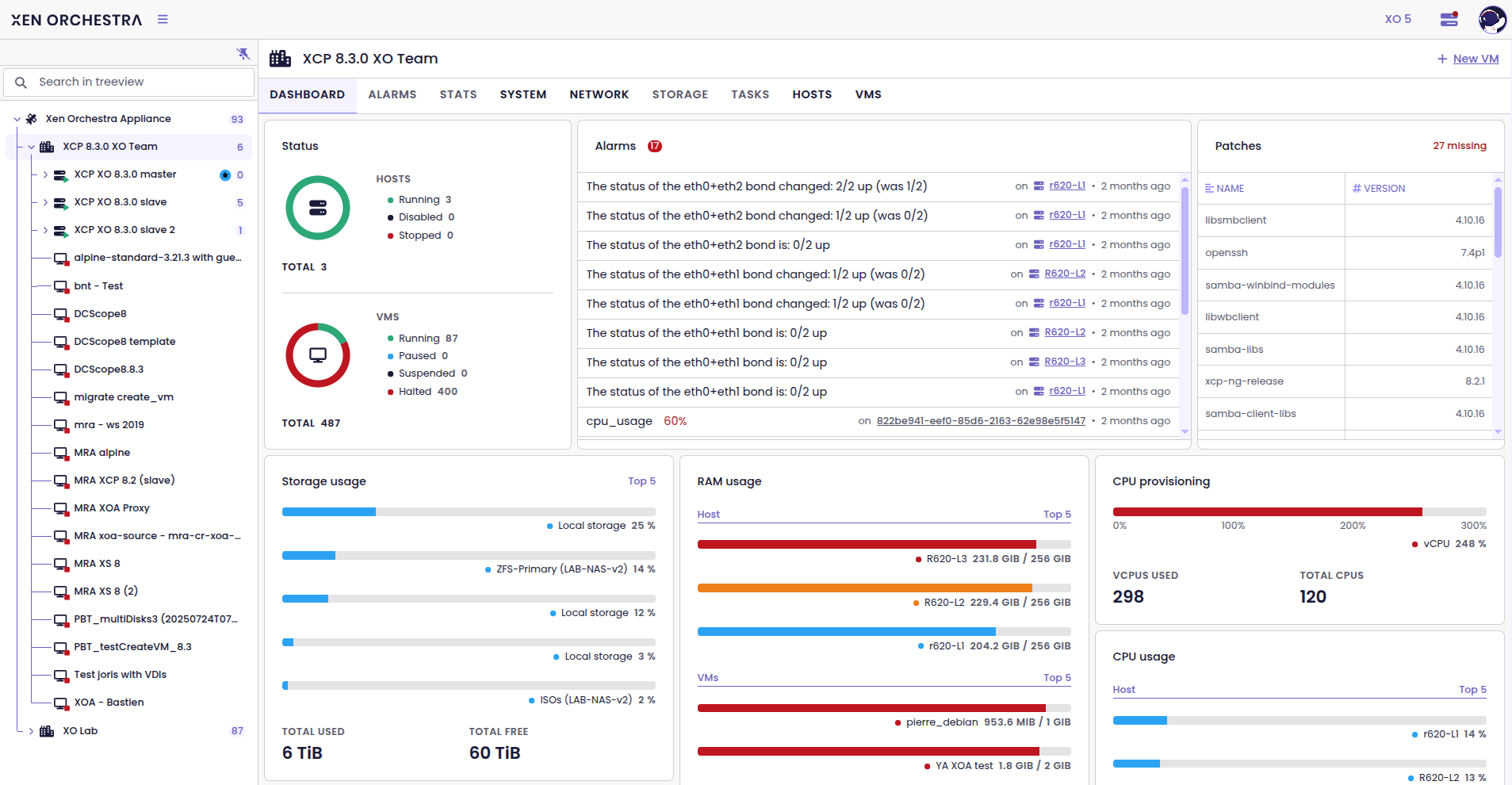Open the Tasks tab
This screenshot has height=785, width=1512.
[x=750, y=94]
